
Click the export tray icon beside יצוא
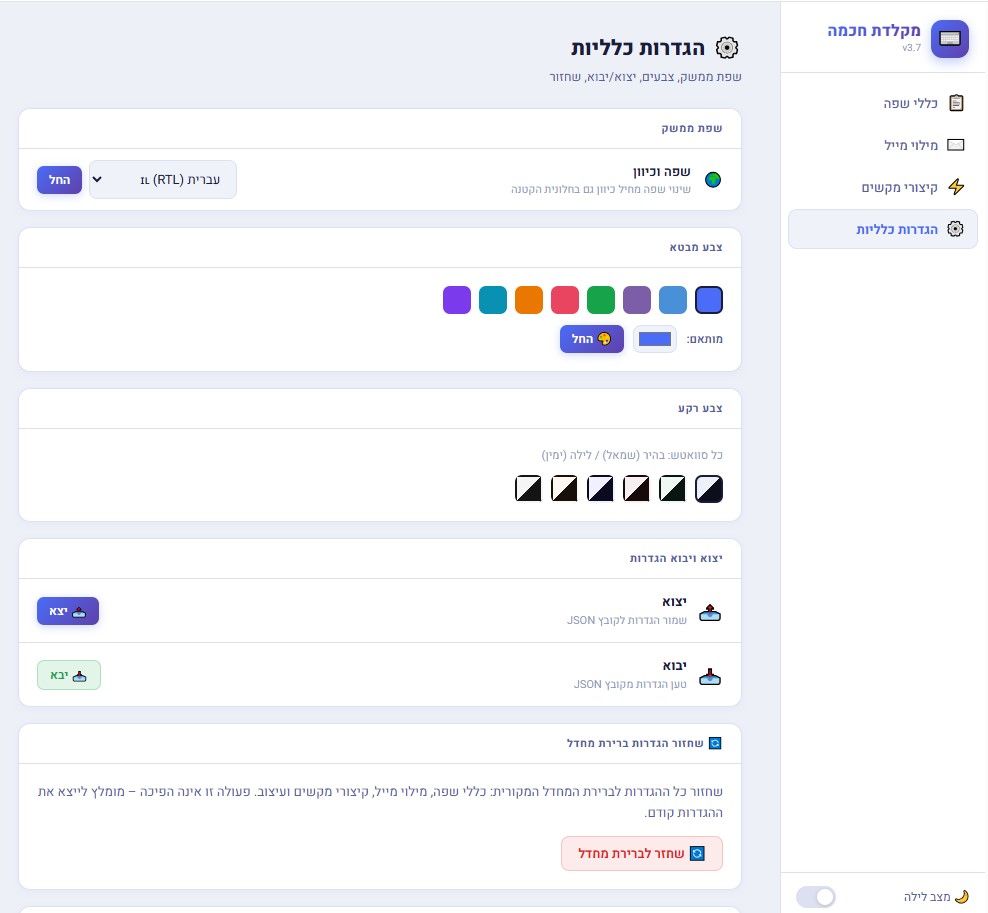[709, 611]
